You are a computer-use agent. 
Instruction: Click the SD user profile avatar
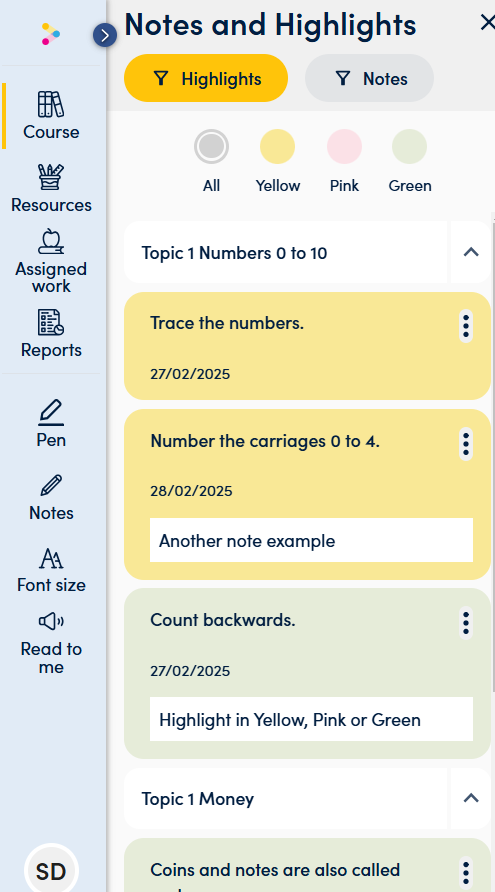(51, 870)
